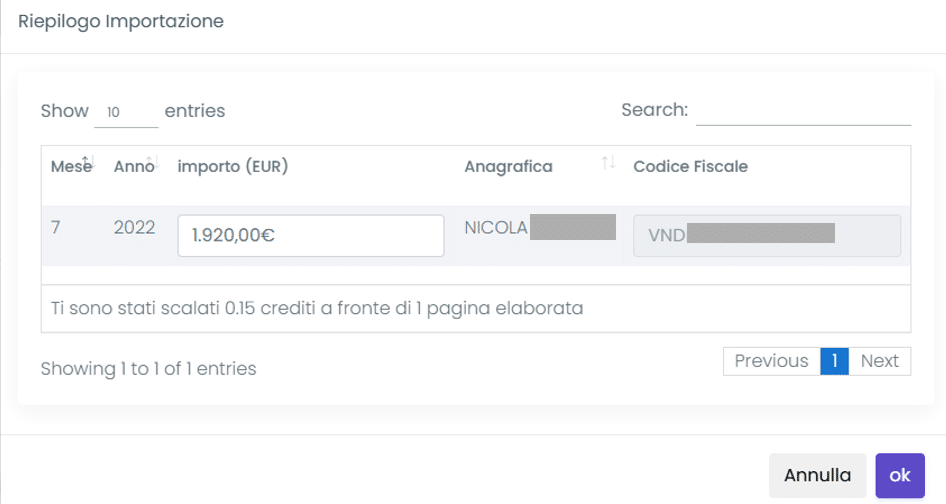Screen dimensions: 946x504
Task: Click the Anno header label
Action: pos(134,167)
